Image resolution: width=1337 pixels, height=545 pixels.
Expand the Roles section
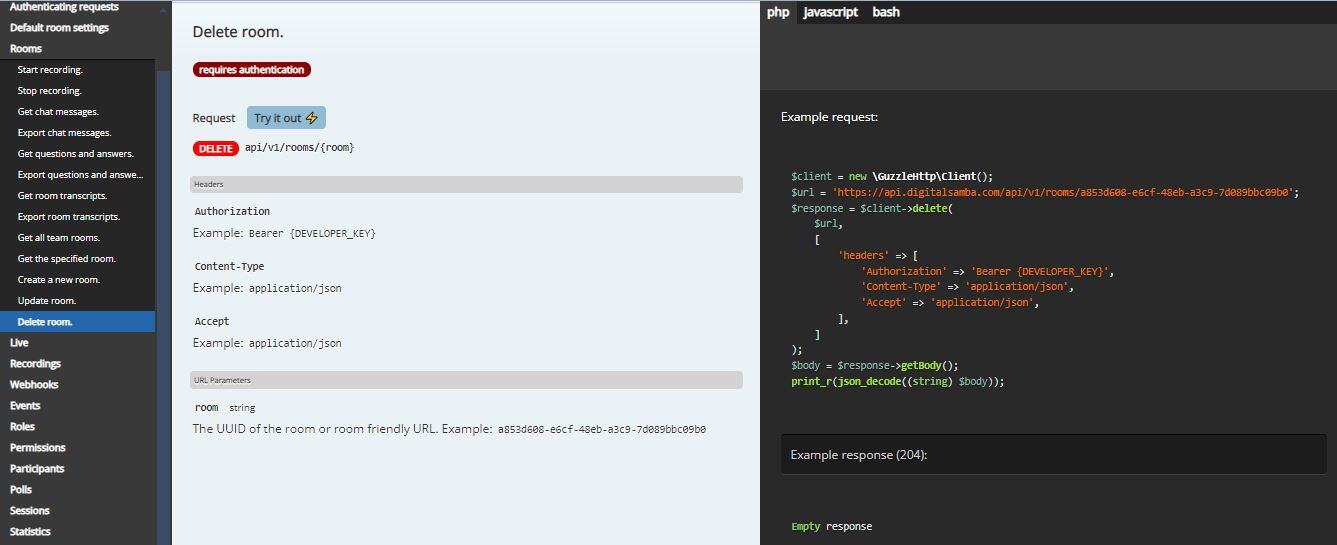(22, 427)
